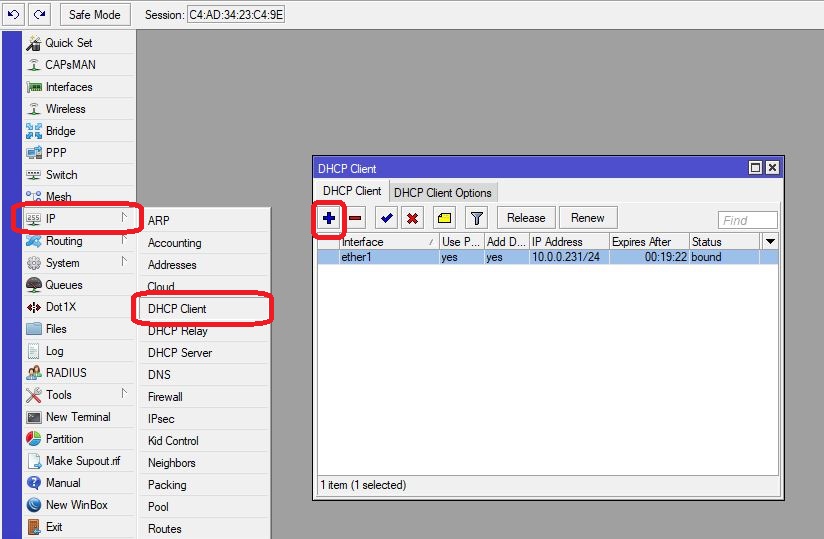The height and width of the screenshot is (539, 824).
Task: Toggle the Safe Mode button
Action: click(x=95, y=14)
